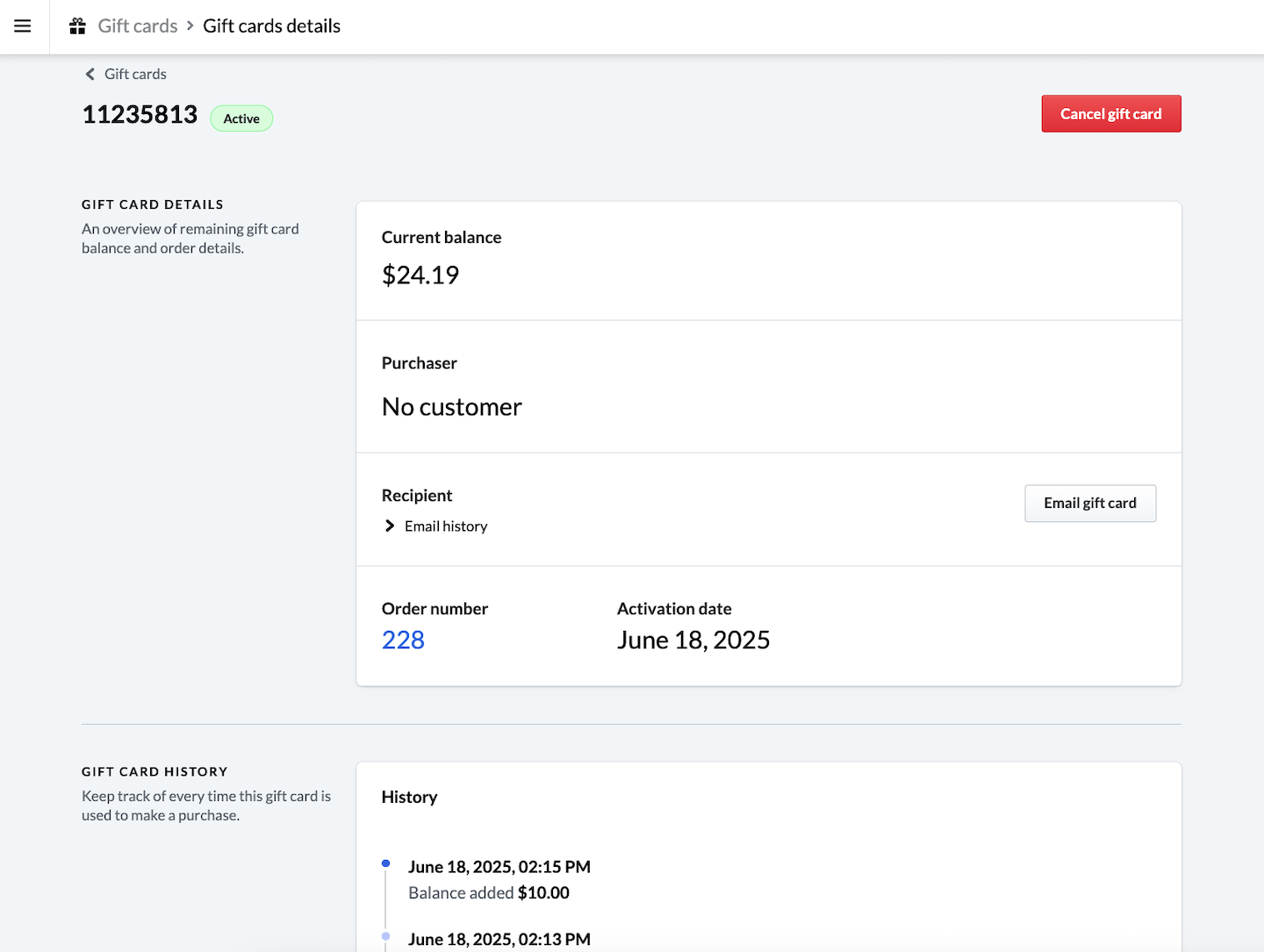The image size is (1264, 952).
Task: Click the No customer purchaser text
Action: coord(451,407)
